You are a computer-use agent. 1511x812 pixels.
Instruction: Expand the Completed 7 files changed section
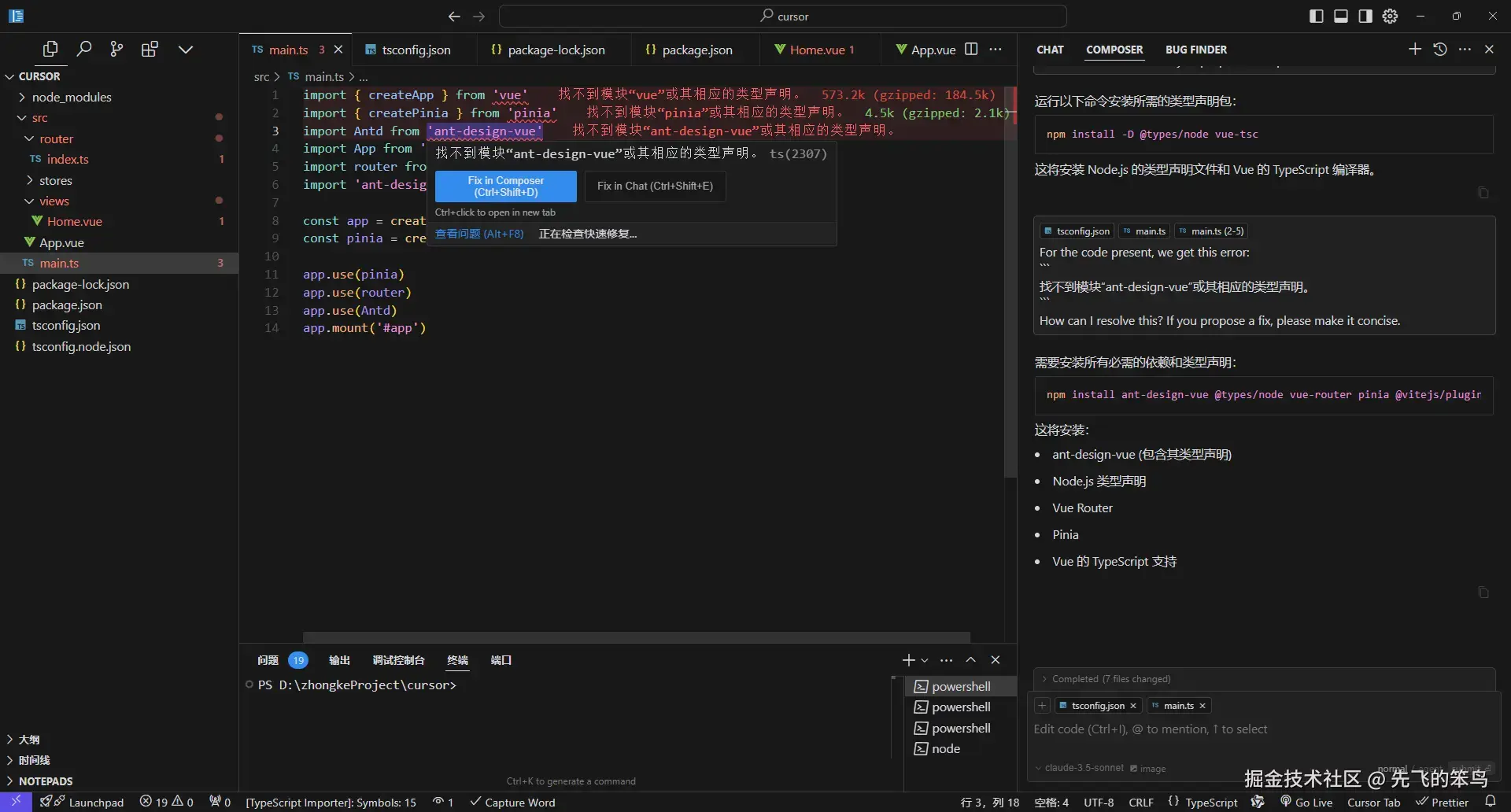point(1264,679)
